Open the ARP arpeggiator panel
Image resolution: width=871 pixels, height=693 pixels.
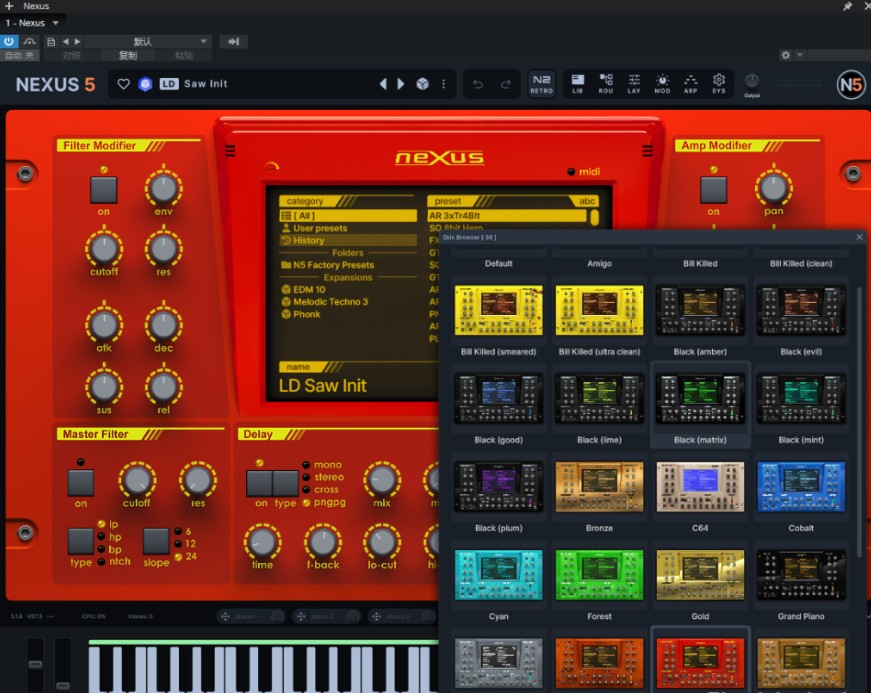pyautogui.click(x=690, y=84)
